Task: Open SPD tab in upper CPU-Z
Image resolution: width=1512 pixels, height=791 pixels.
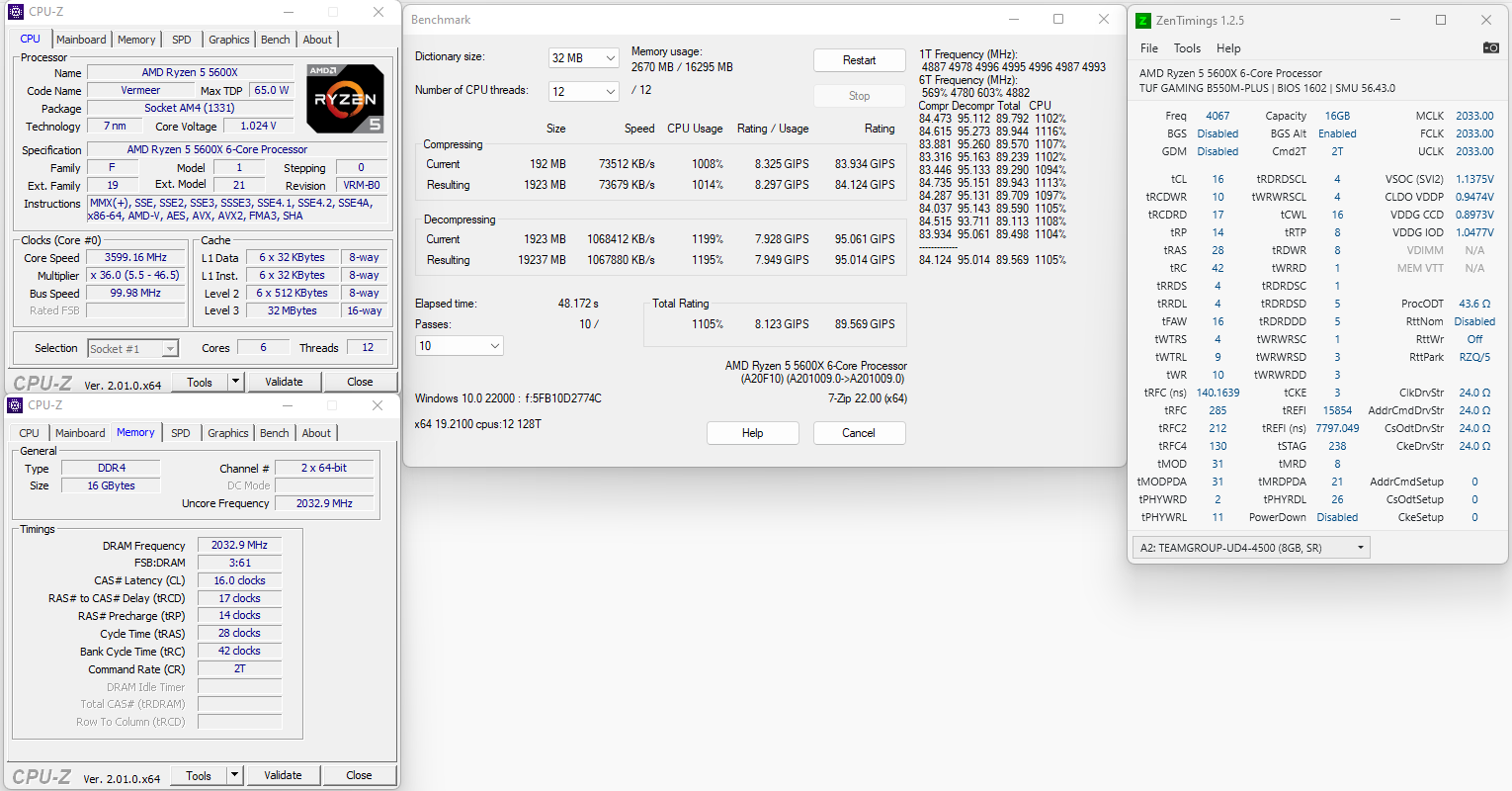Action: [182, 40]
